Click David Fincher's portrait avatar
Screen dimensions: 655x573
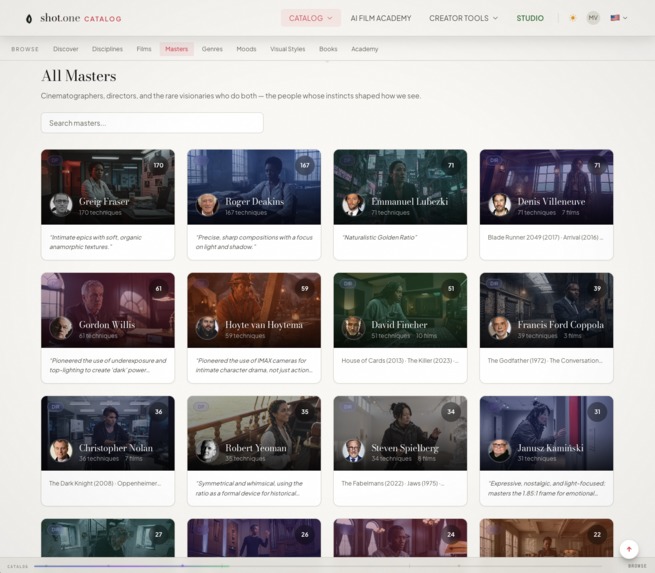coord(353,328)
